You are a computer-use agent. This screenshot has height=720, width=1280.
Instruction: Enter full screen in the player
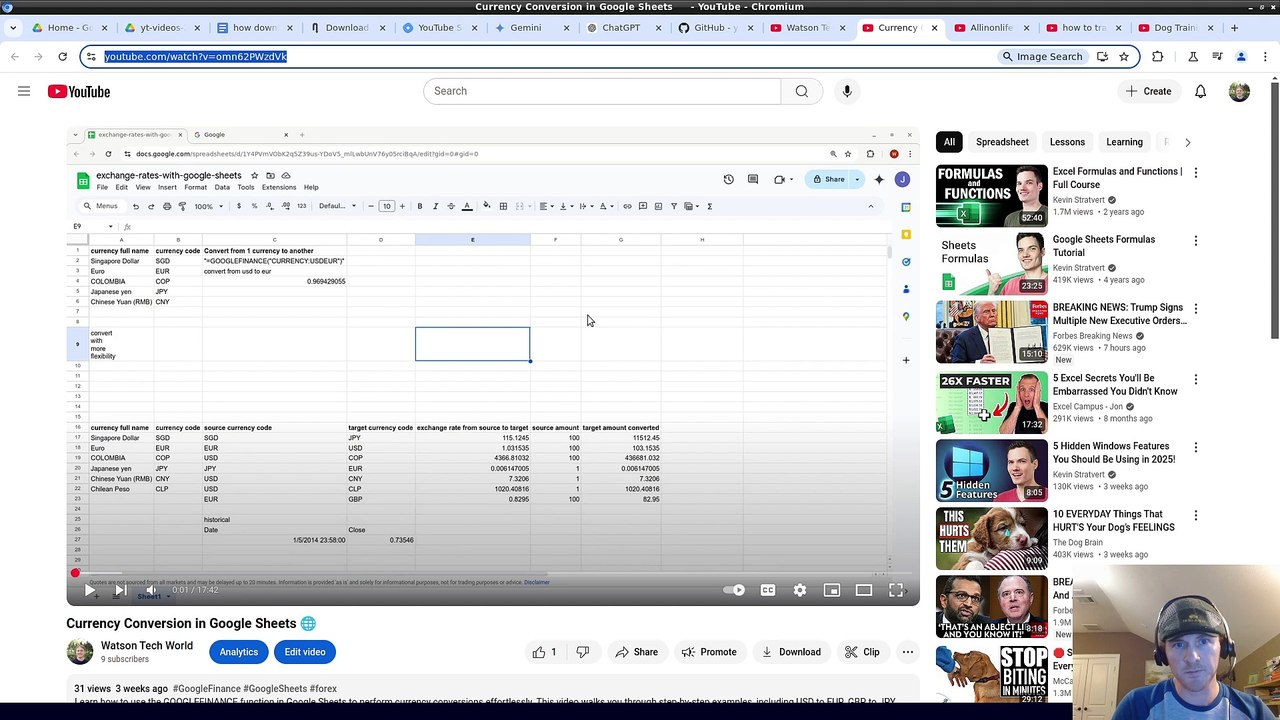(896, 590)
